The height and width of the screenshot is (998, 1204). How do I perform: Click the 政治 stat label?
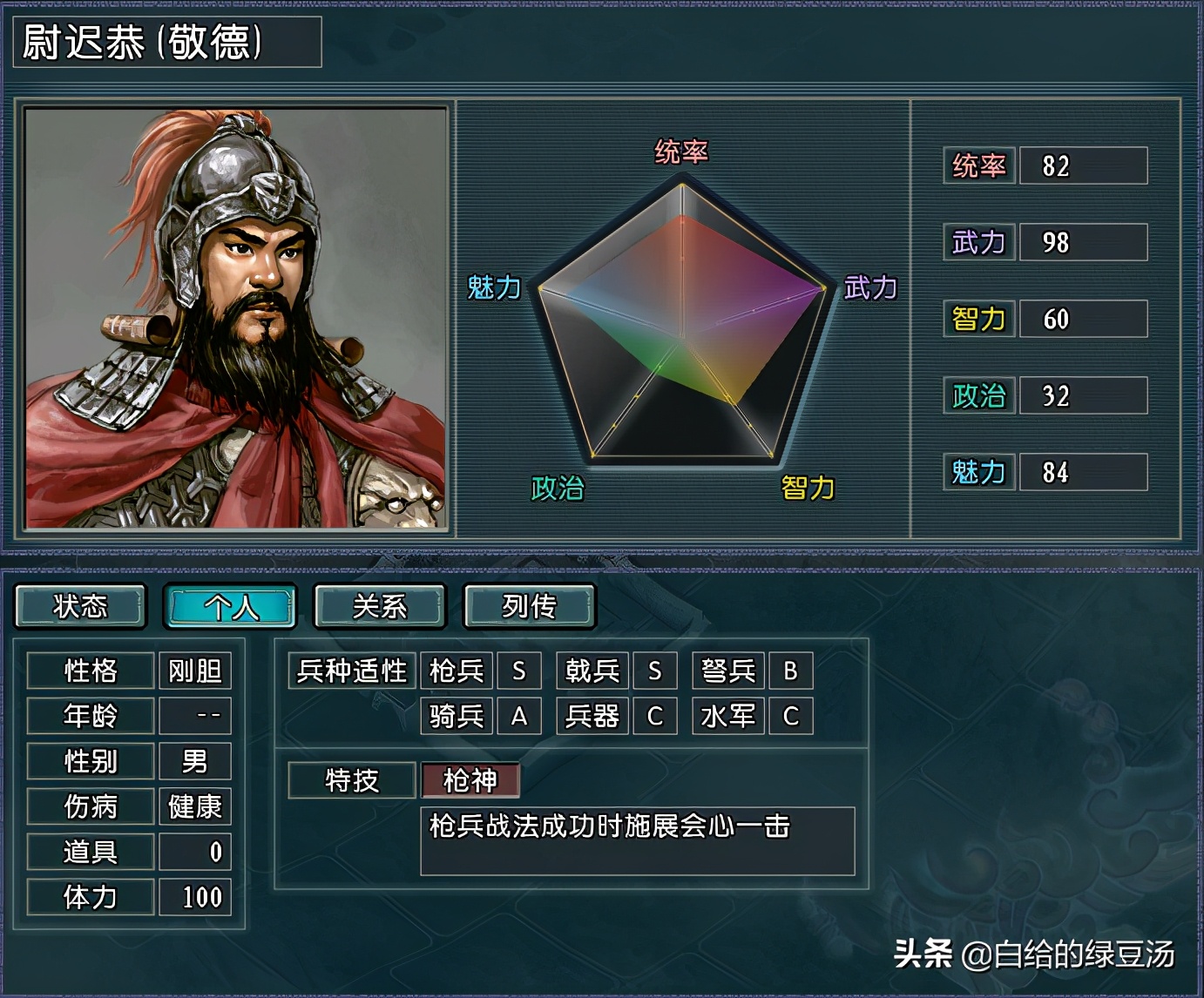click(979, 395)
